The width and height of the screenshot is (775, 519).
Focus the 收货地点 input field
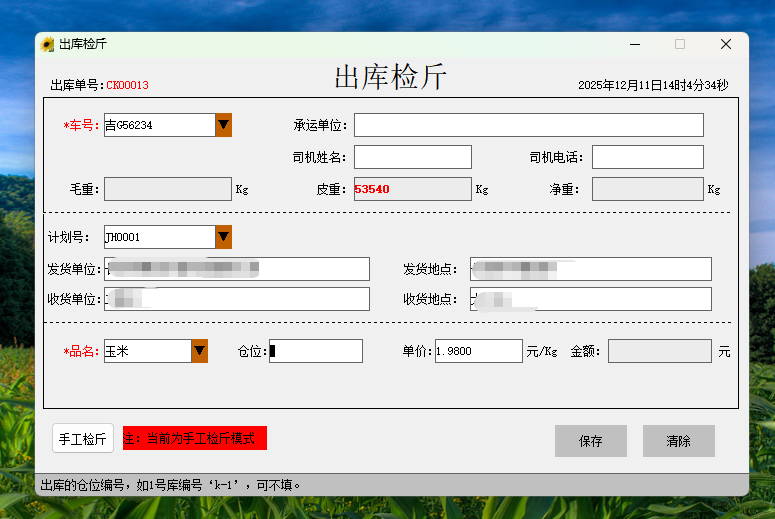click(591, 299)
